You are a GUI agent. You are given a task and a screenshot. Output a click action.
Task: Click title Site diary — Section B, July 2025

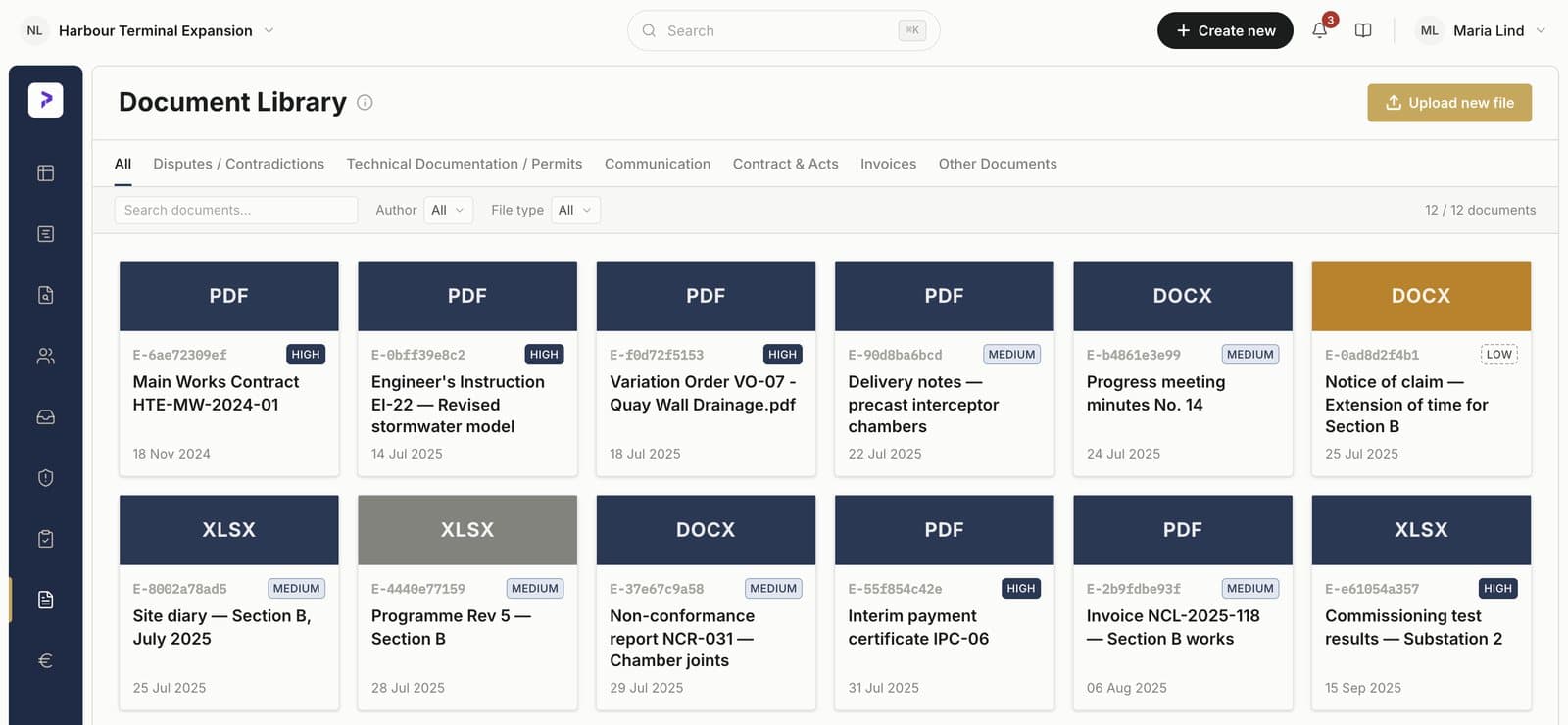pyautogui.click(x=221, y=627)
